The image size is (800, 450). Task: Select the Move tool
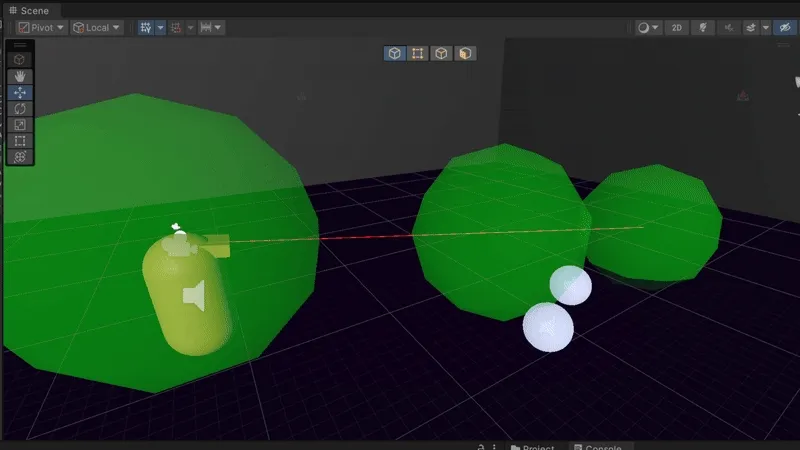(20, 92)
